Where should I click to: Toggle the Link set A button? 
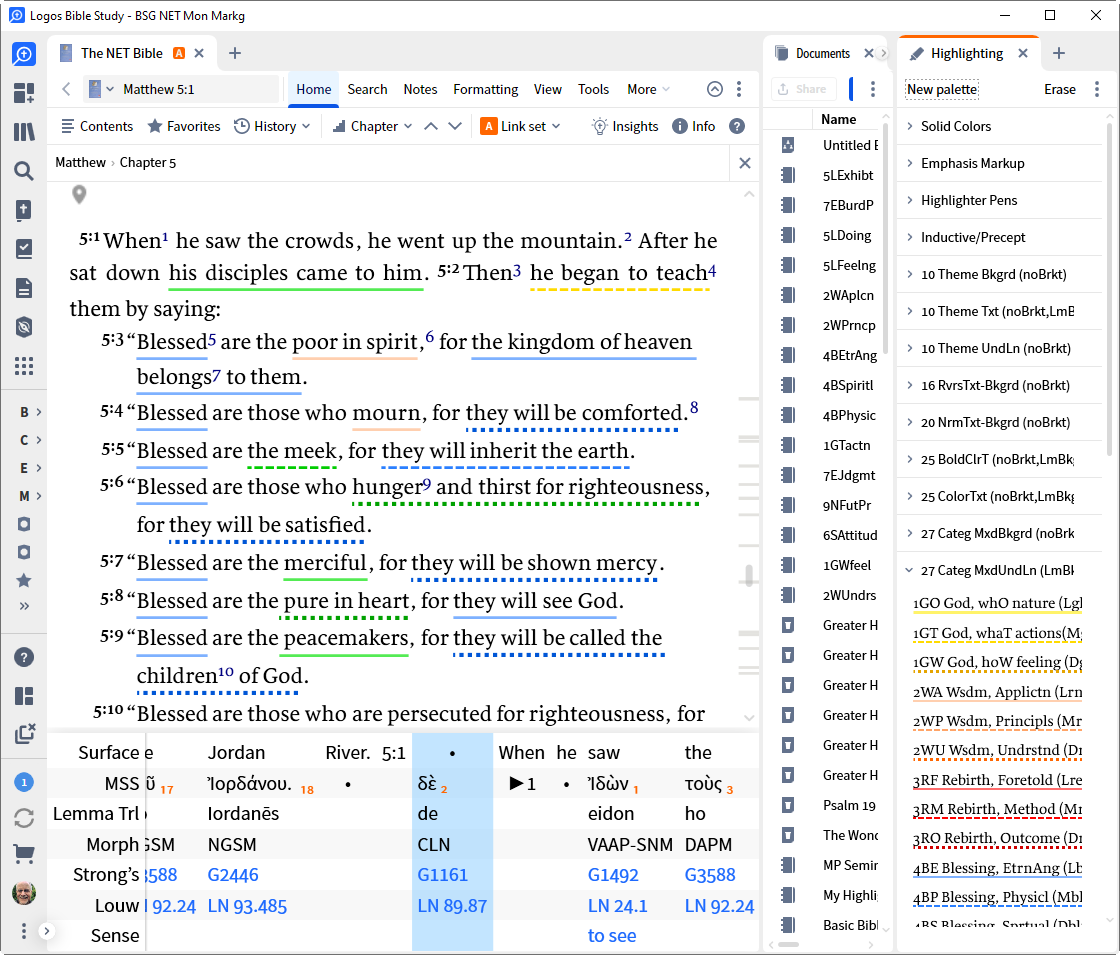pos(519,126)
